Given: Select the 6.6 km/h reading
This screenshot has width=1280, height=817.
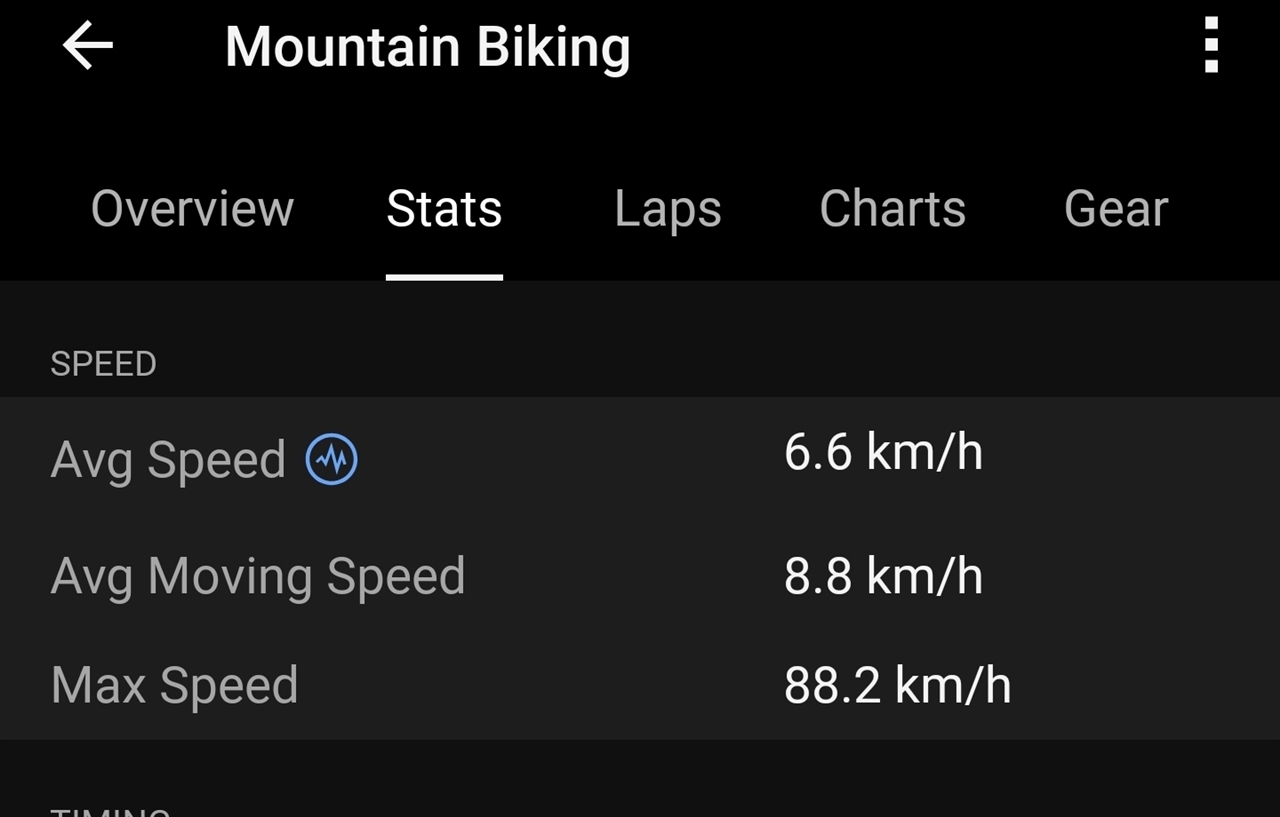Looking at the screenshot, I should click(883, 452).
